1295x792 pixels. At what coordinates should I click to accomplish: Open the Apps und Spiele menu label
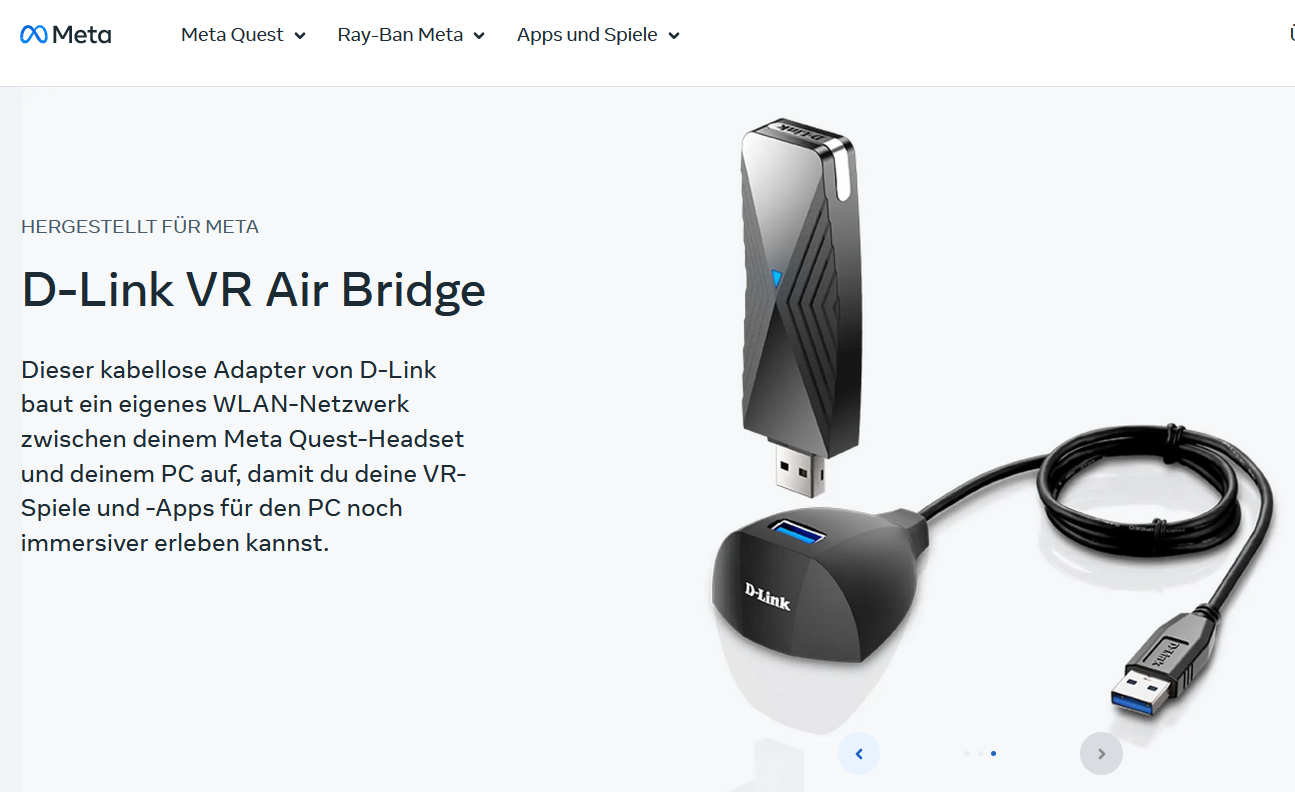click(587, 35)
